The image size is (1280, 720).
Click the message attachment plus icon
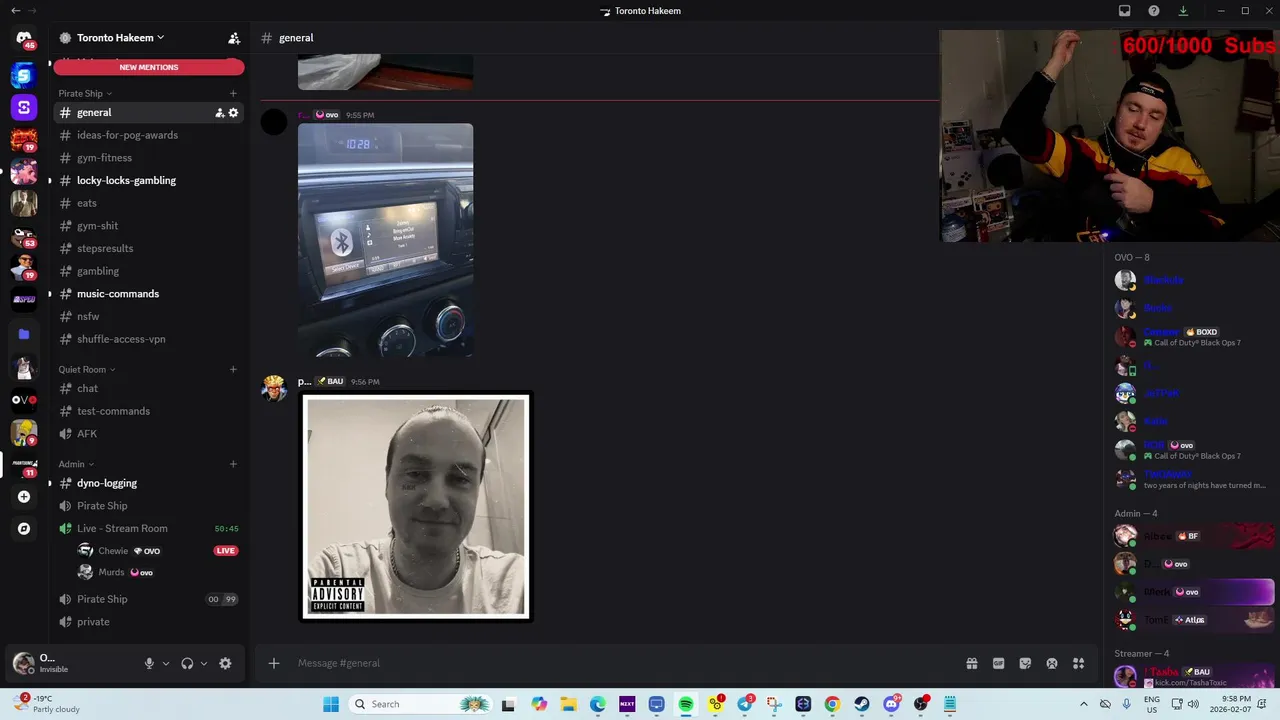pyautogui.click(x=273, y=663)
